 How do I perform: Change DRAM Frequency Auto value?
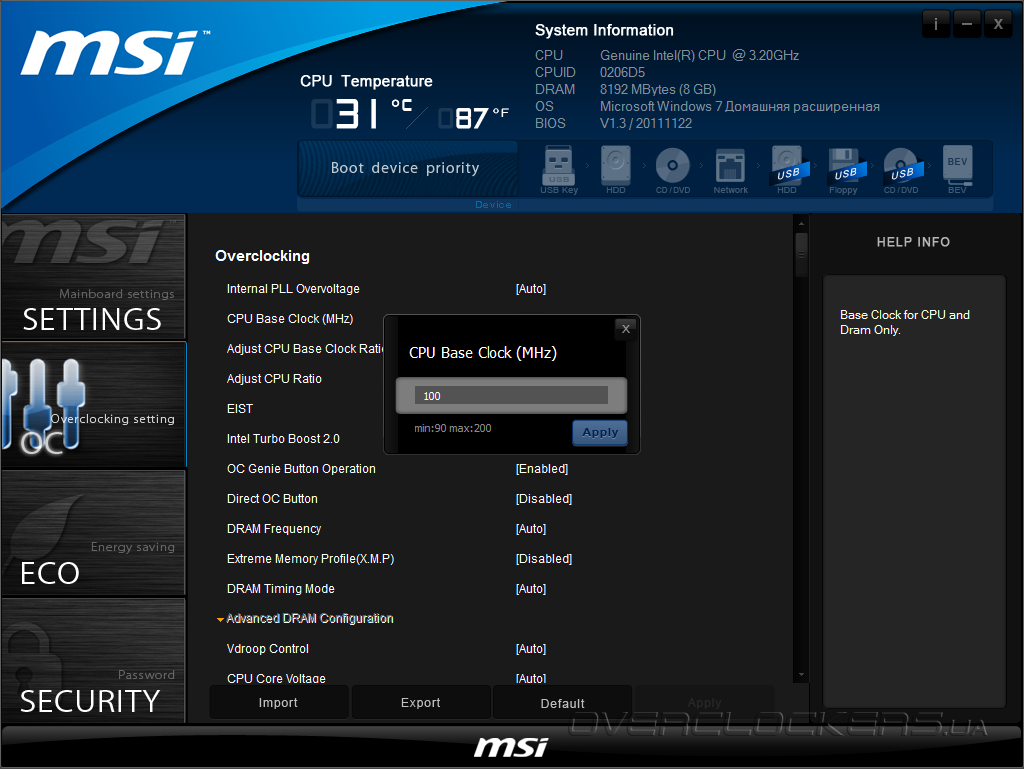click(x=531, y=529)
